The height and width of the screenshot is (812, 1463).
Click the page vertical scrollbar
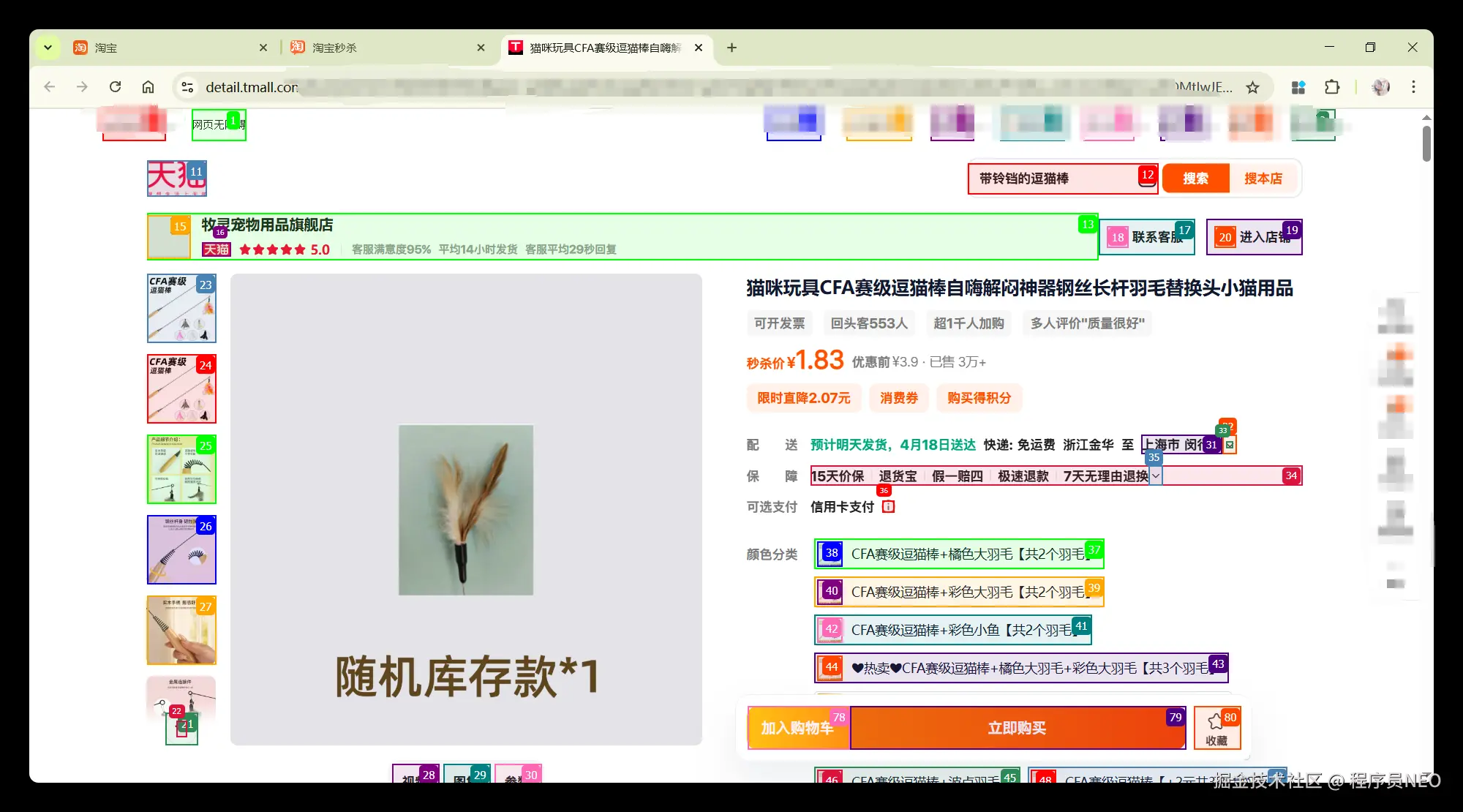pyautogui.click(x=1426, y=143)
